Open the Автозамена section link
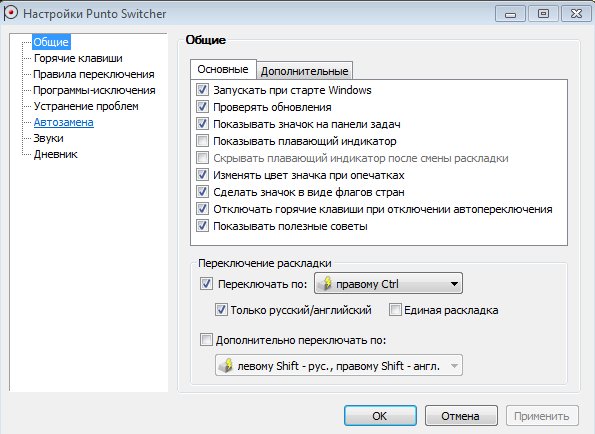595x434 pixels. (64, 122)
